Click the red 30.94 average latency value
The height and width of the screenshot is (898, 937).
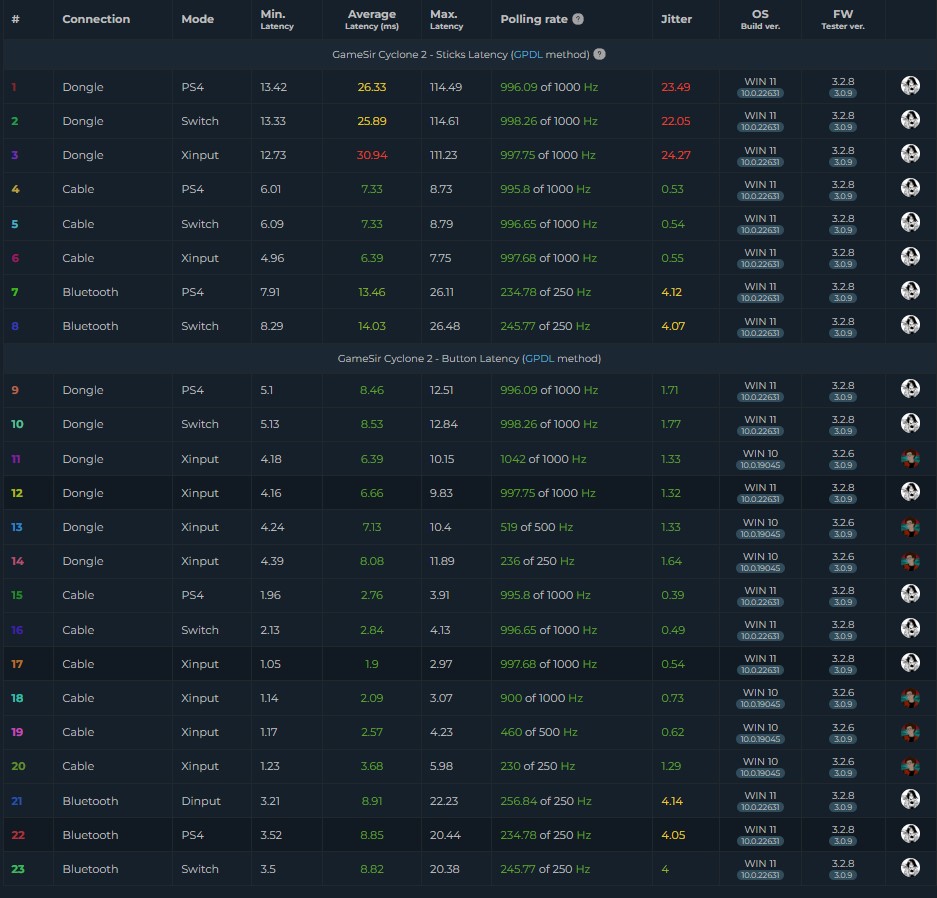372,155
